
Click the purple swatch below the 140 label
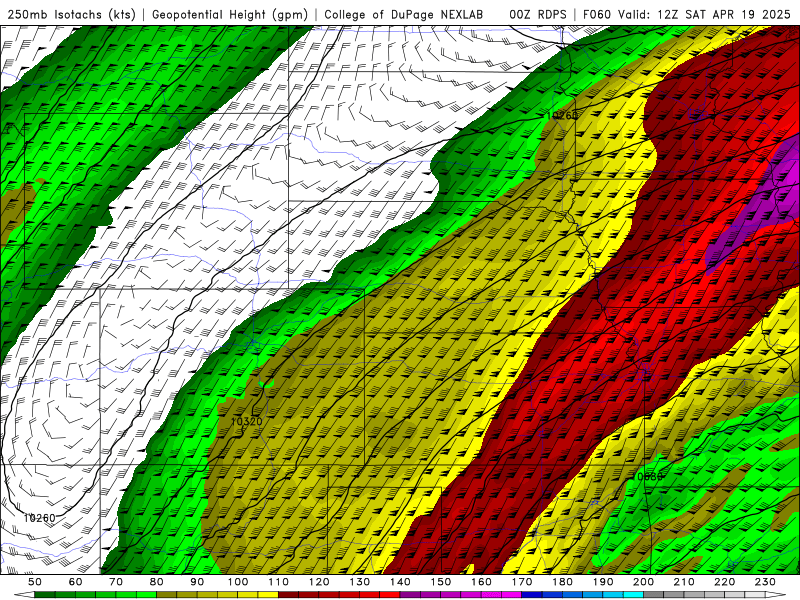410,595
